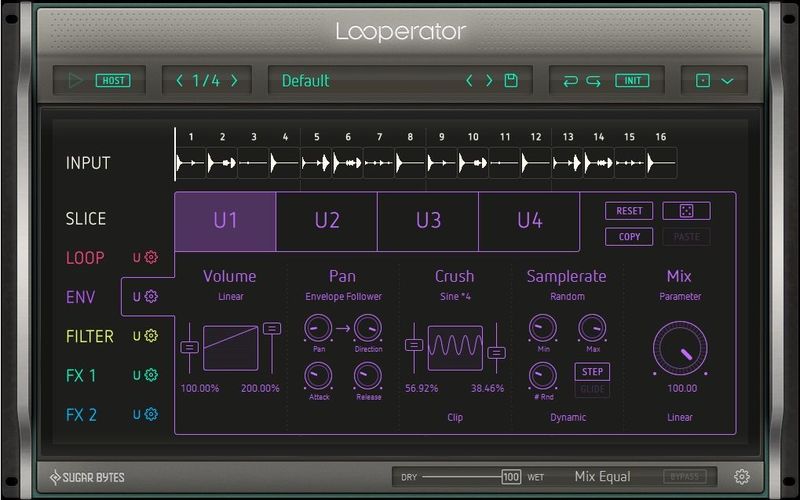Viewport: 800px width, 500px height.
Task: Click the Volume '200.00%' end value
Action: [260, 388]
